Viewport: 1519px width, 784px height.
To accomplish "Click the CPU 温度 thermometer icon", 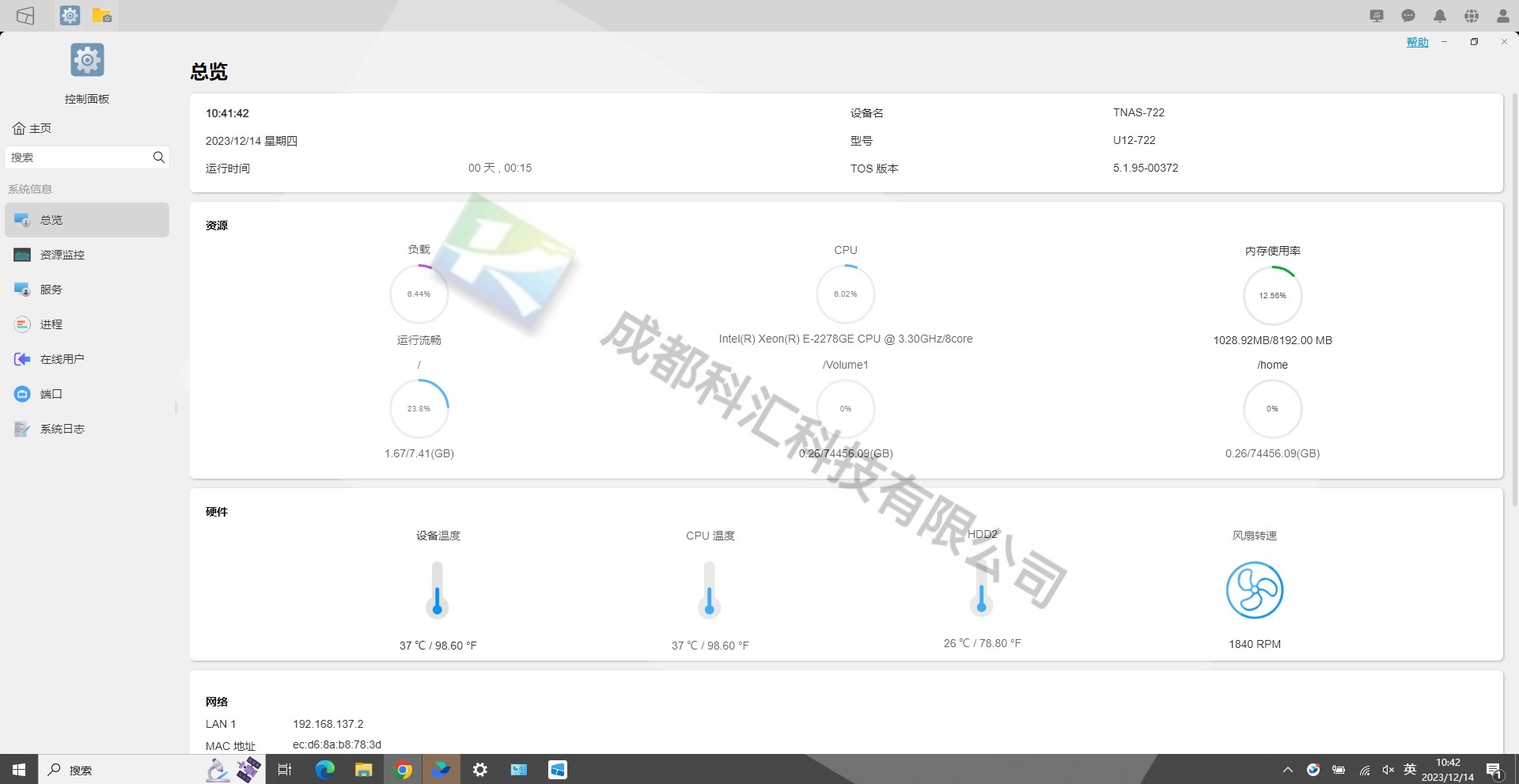I will coord(710,590).
